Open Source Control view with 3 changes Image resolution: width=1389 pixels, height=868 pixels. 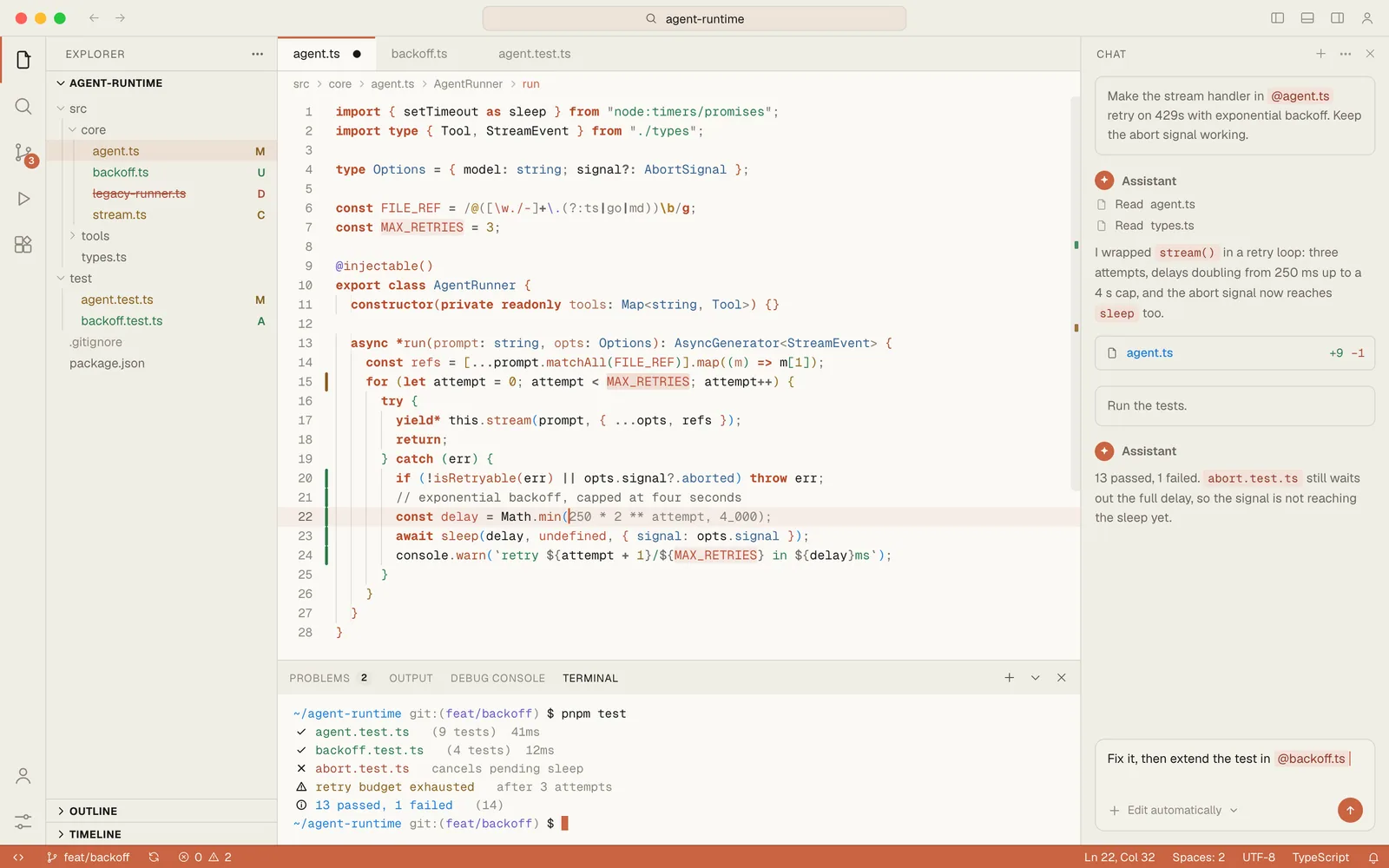(23, 154)
